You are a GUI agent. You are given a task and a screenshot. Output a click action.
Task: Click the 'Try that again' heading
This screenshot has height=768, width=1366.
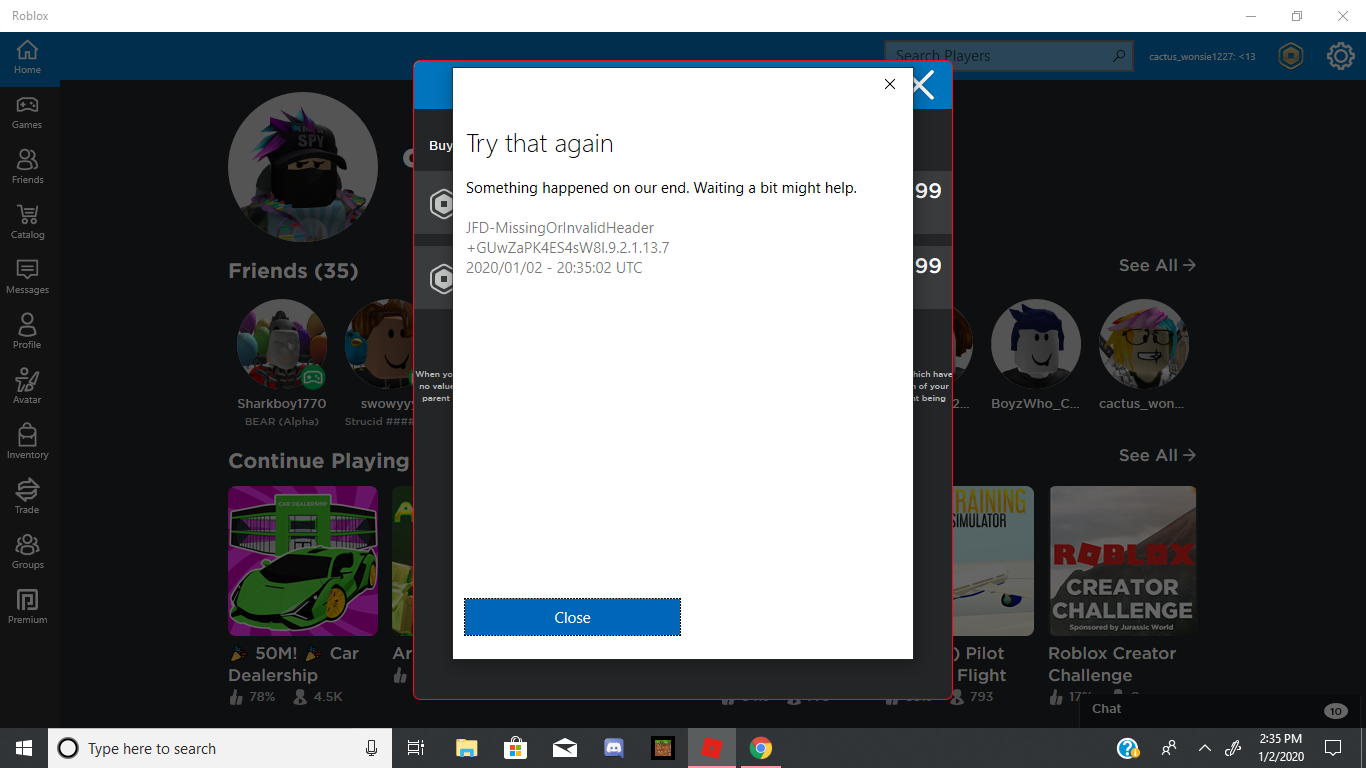540,144
